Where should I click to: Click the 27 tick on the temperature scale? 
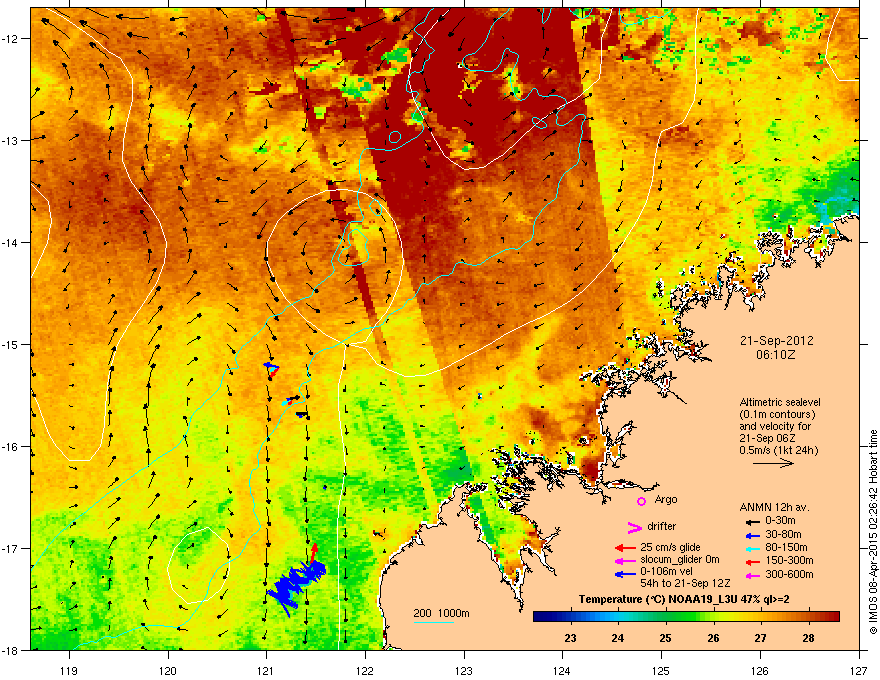(760, 638)
